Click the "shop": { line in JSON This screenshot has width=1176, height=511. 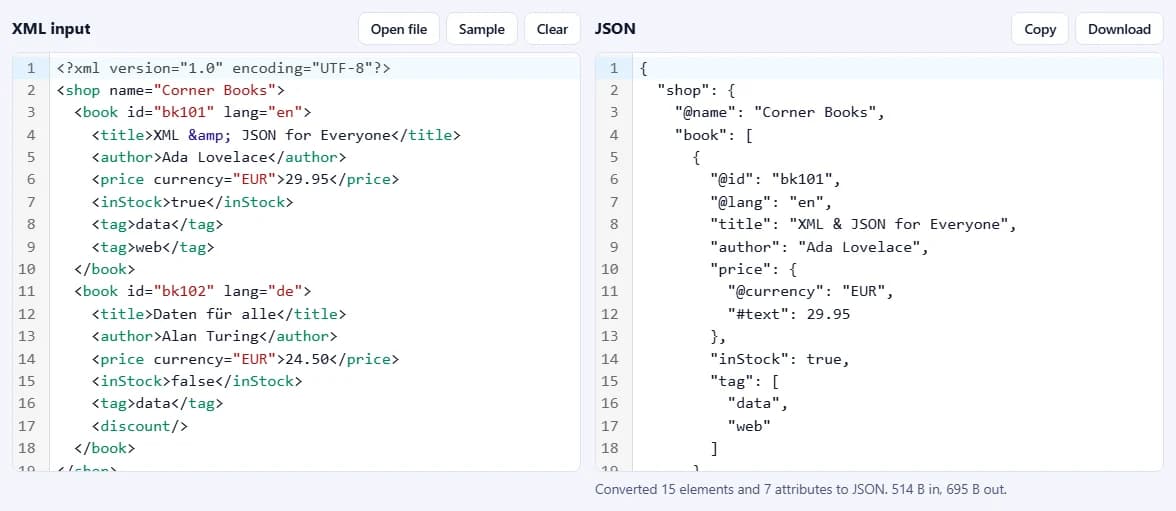[x=696, y=91]
